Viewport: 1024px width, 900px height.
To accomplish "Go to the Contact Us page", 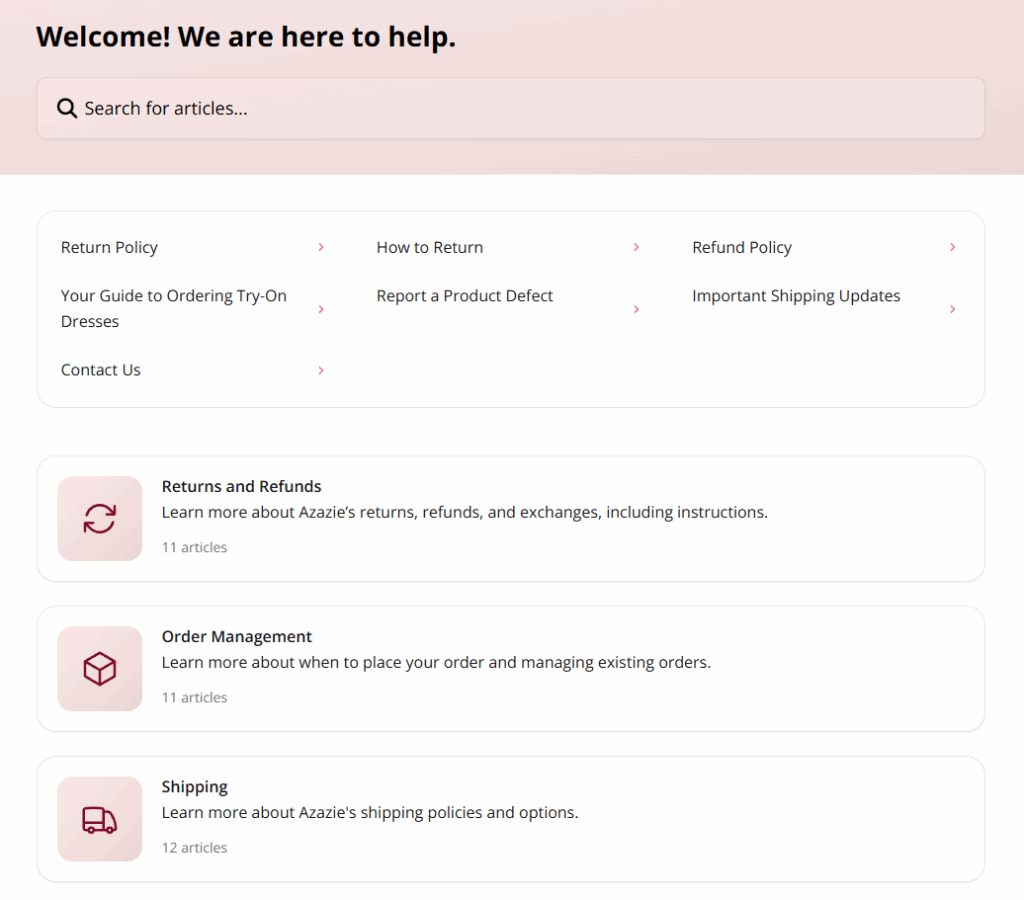I will (x=101, y=370).
